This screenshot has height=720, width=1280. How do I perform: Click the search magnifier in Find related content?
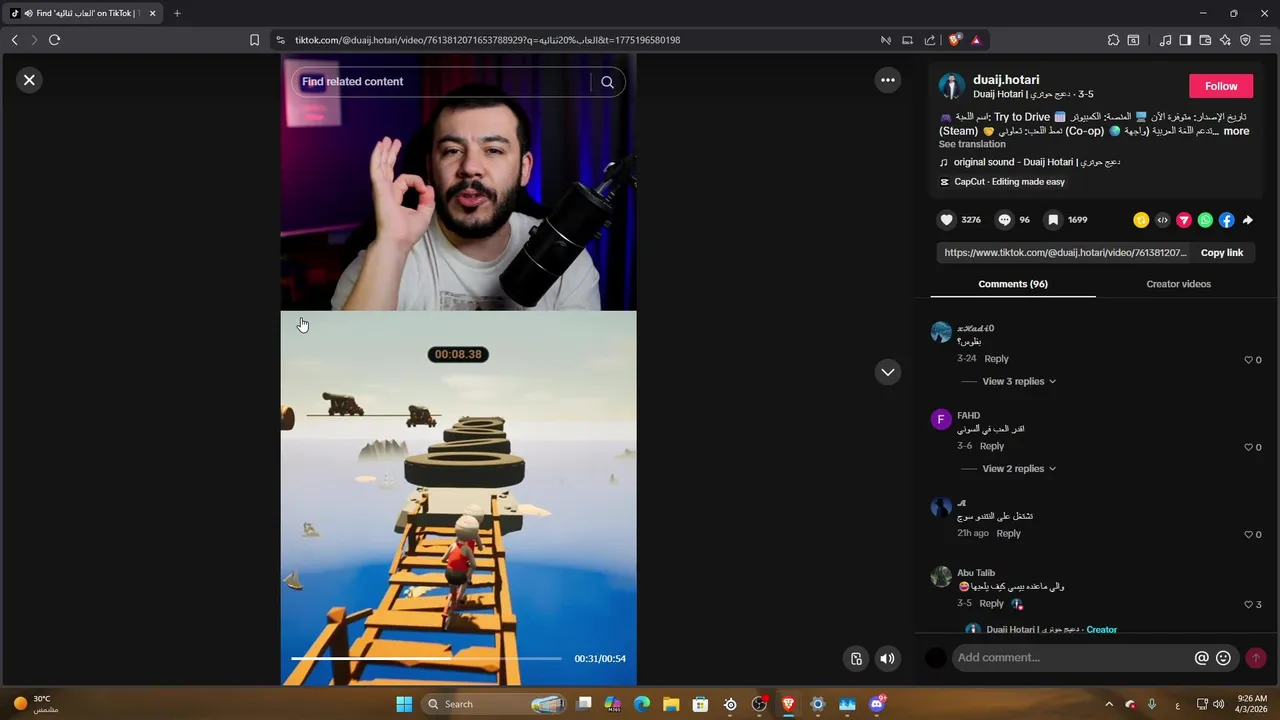click(607, 82)
